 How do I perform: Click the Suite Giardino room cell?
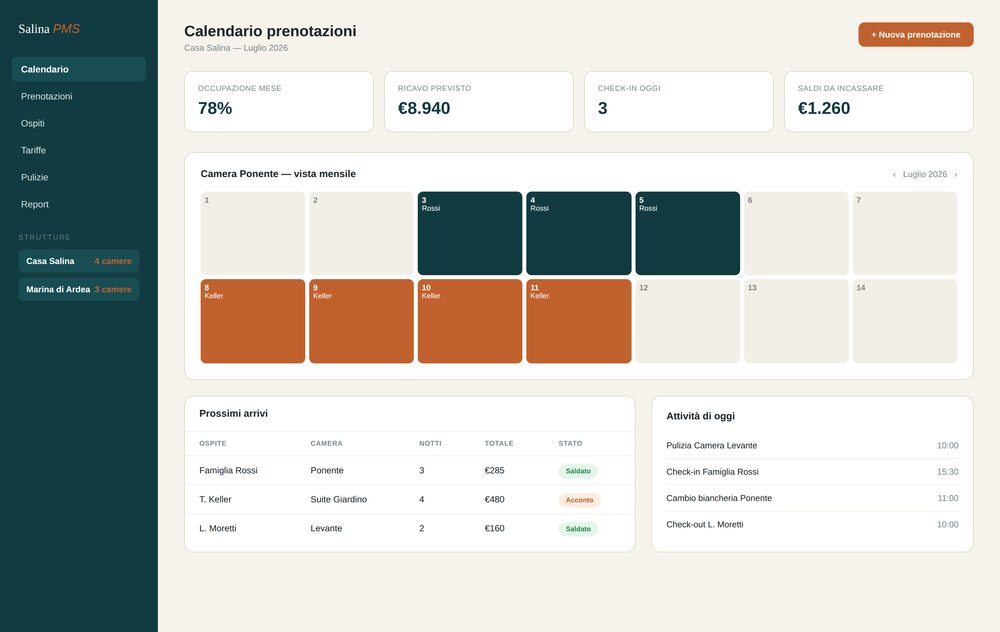(339, 499)
